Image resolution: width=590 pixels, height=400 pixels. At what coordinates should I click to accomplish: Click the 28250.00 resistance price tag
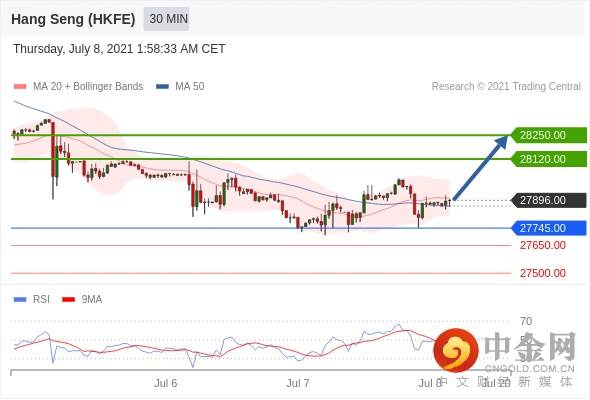(549, 135)
